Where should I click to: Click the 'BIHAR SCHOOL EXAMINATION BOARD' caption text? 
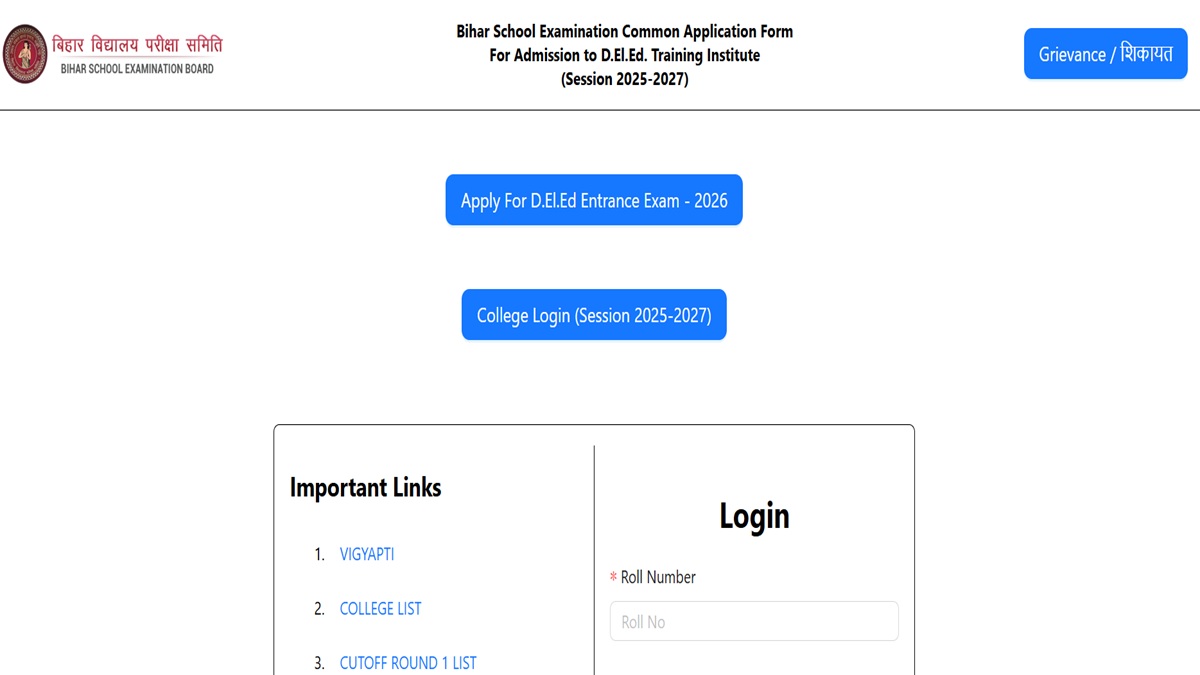[137, 69]
